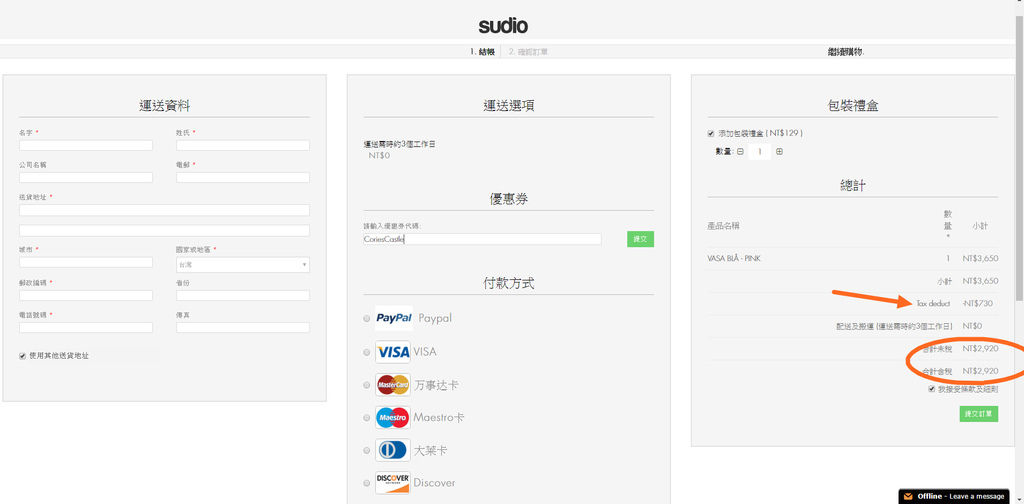Click the second address line field
This screenshot has width=1024, height=504.
pyautogui.click(x=165, y=230)
